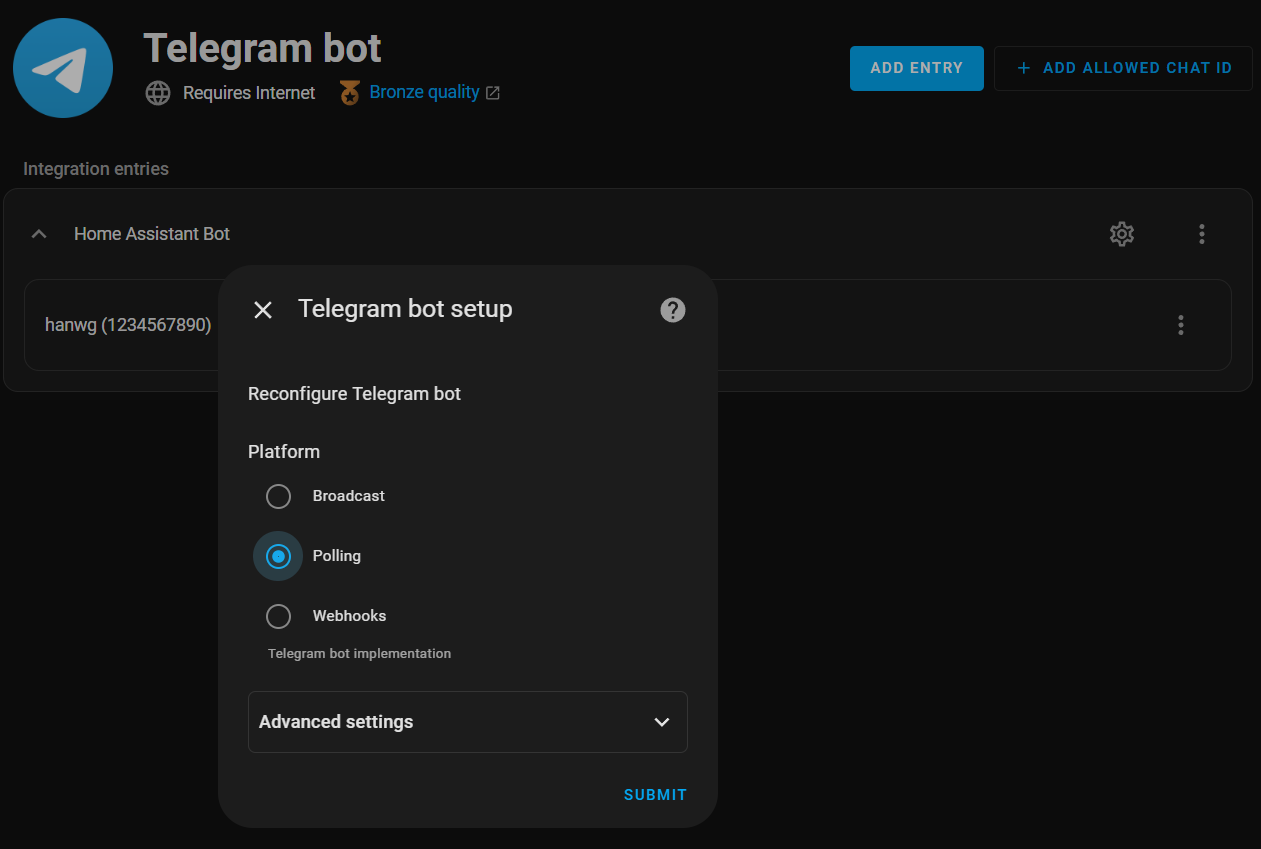The height and width of the screenshot is (849, 1261).
Task: Expand the Advanced settings section
Action: click(468, 722)
